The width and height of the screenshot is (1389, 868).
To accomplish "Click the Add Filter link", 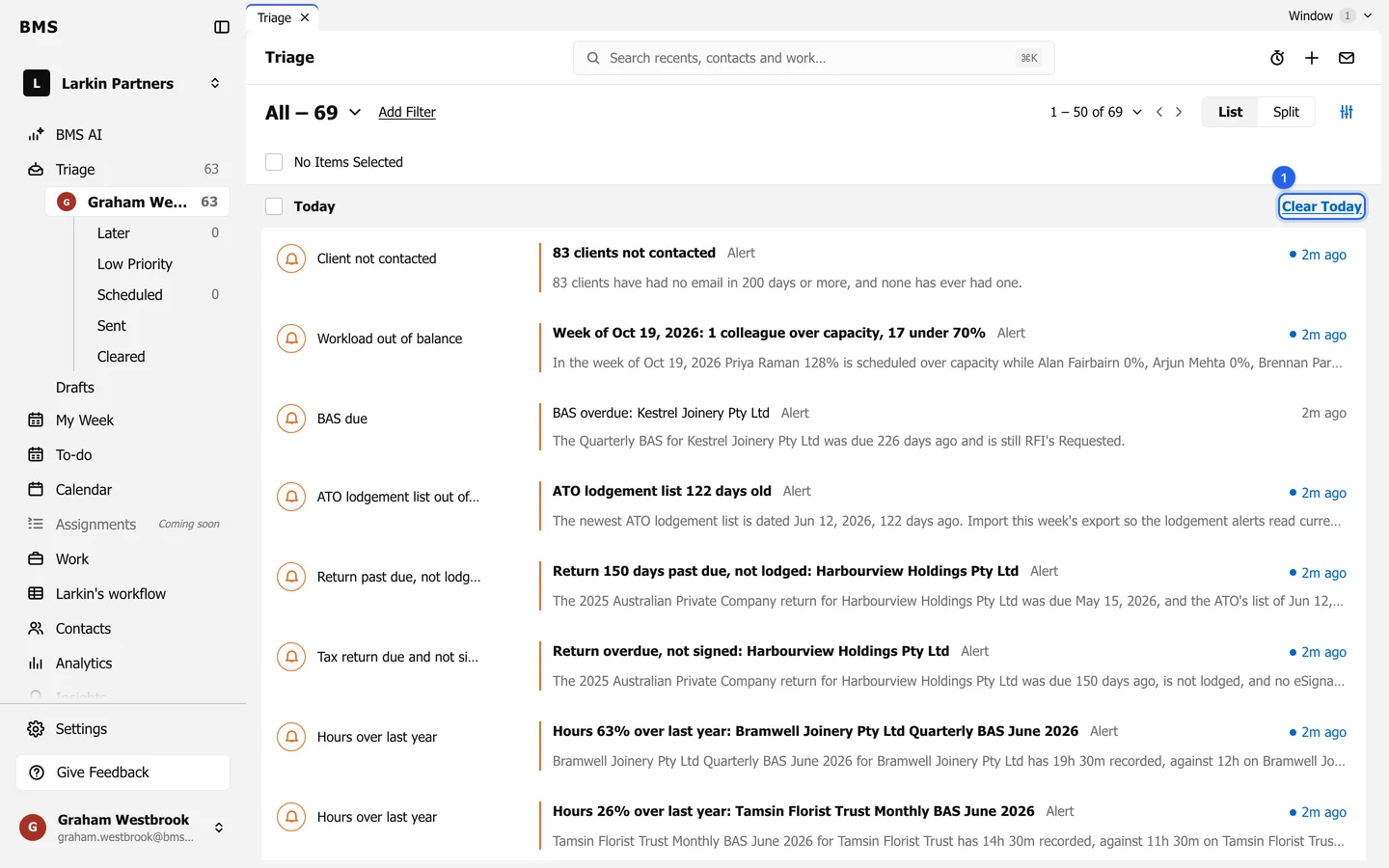I will point(407,112).
